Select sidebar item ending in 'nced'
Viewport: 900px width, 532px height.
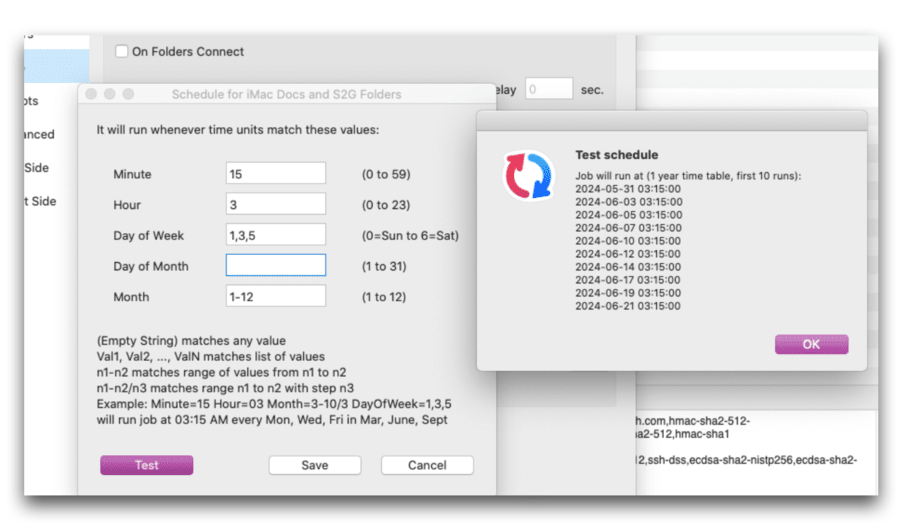39,134
